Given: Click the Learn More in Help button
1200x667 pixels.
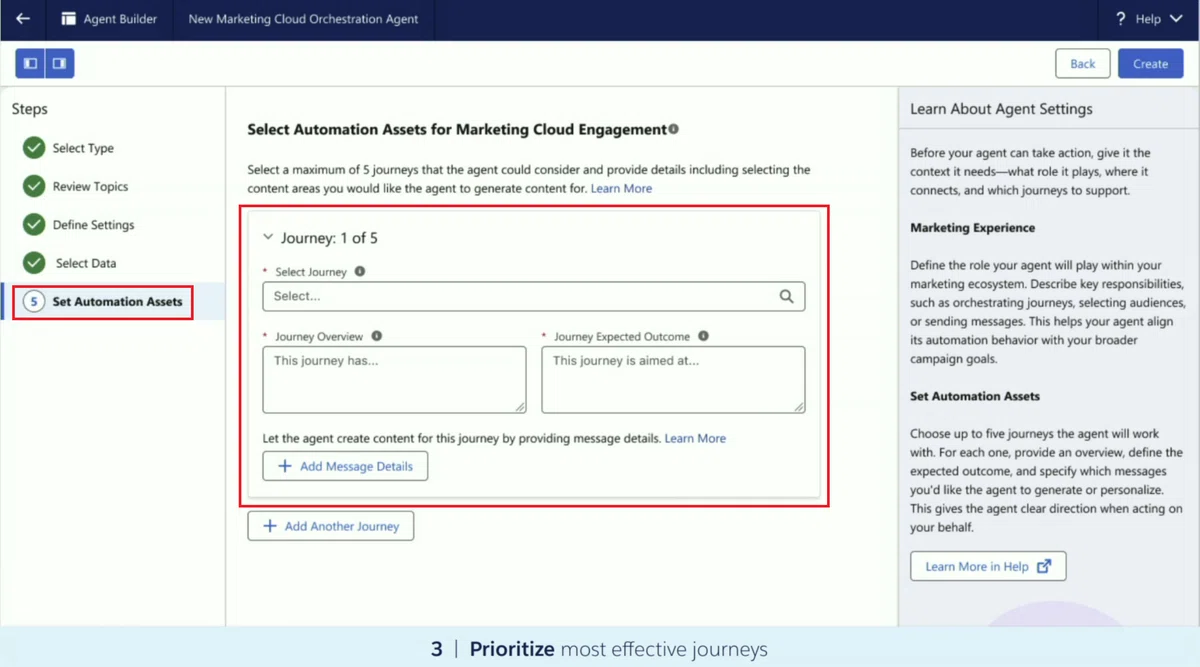Looking at the screenshot, I should (x=988, y=566).
